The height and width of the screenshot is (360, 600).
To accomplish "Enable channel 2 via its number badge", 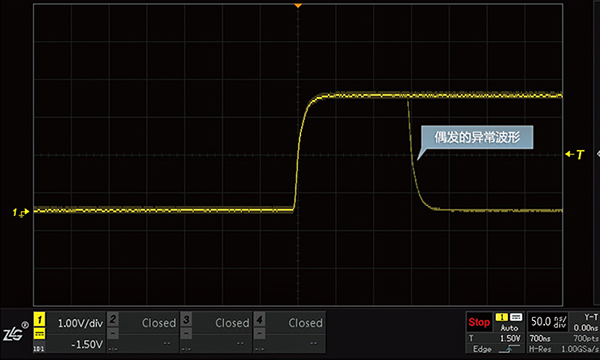I will pyautogui.click(x=112, y=319).
